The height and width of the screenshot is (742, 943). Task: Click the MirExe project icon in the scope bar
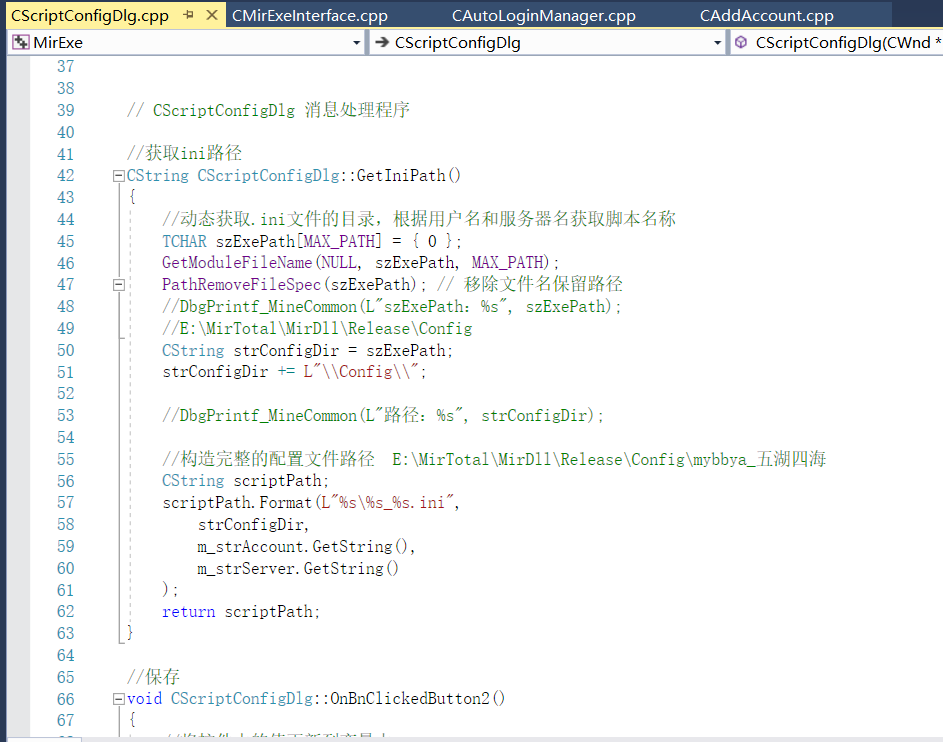click(x=20, y=43)
